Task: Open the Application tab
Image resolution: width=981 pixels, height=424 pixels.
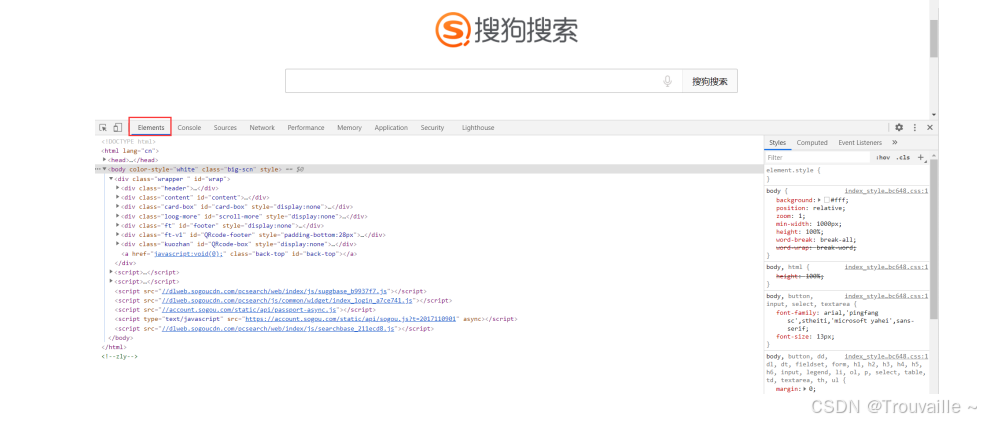Action: point(391,128)
